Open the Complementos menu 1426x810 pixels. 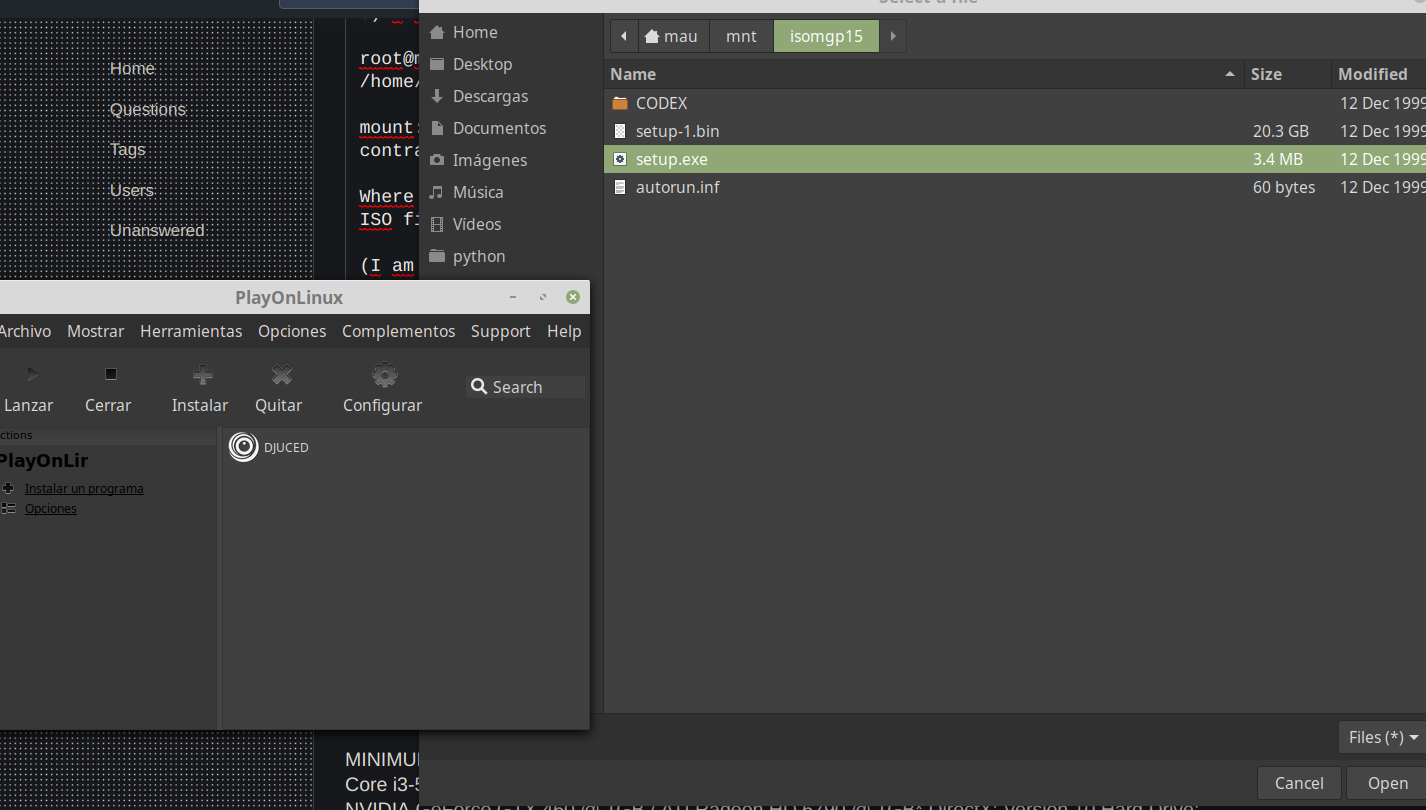pos(399,331)
